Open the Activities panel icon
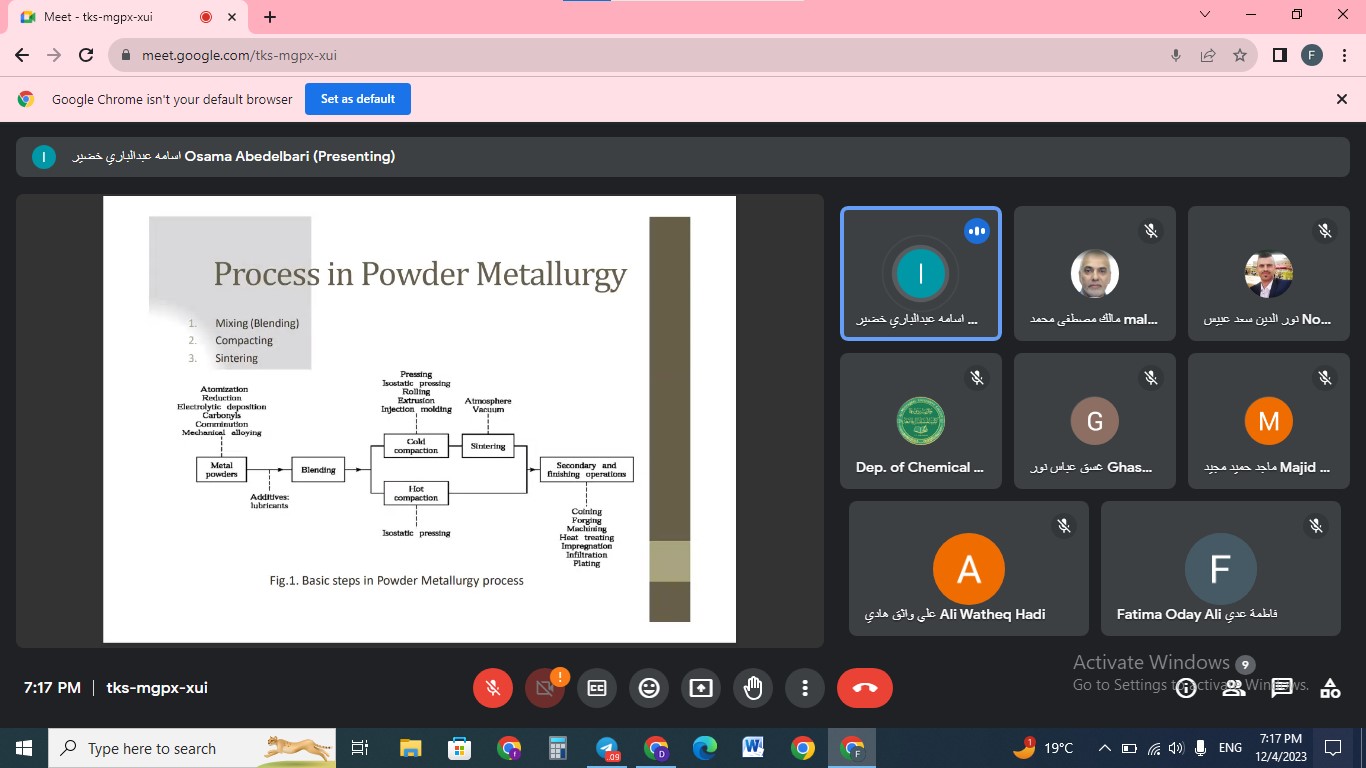The image size is (1366, 768). tap(1330, 688)
